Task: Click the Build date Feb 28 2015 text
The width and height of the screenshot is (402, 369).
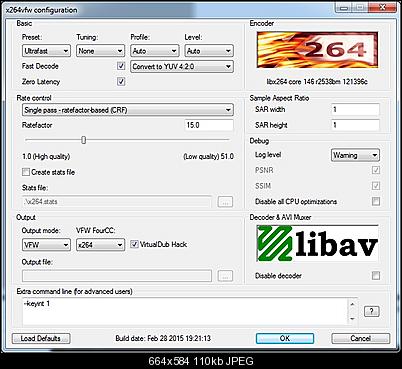Action: pos(163,338)
